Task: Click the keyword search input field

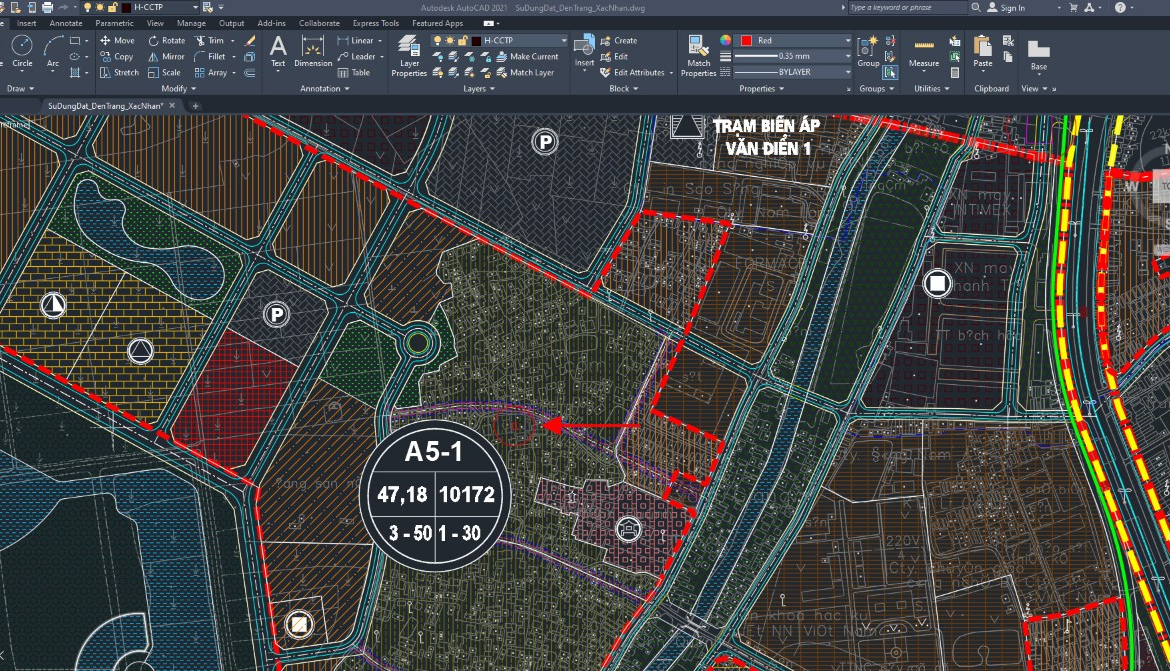Action: [907, 8]
